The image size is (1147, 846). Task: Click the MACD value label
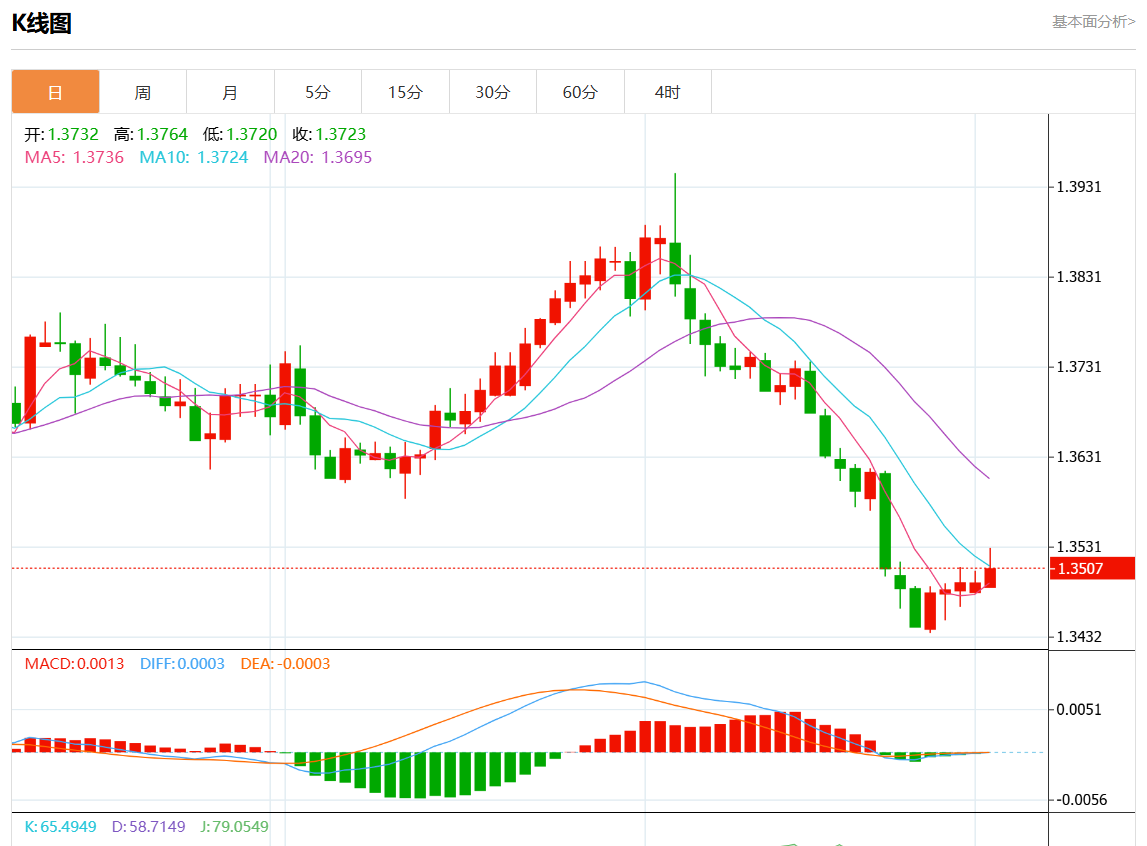pos(74,664)
